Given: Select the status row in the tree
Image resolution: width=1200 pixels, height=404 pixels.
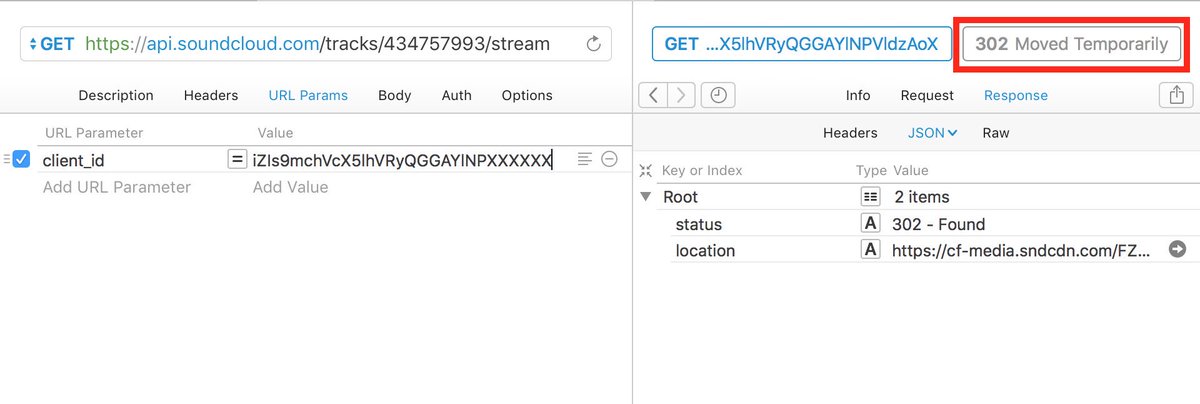Looking at the screenshot, I should (915, 224).
